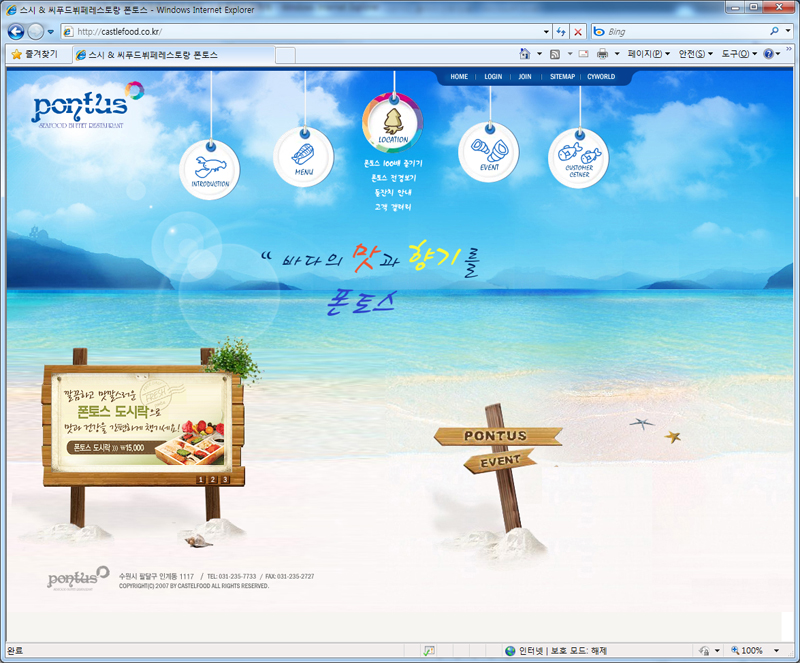Open the search provider dropdown arrow
Screen dimensions: 800x663
point(787,31)
